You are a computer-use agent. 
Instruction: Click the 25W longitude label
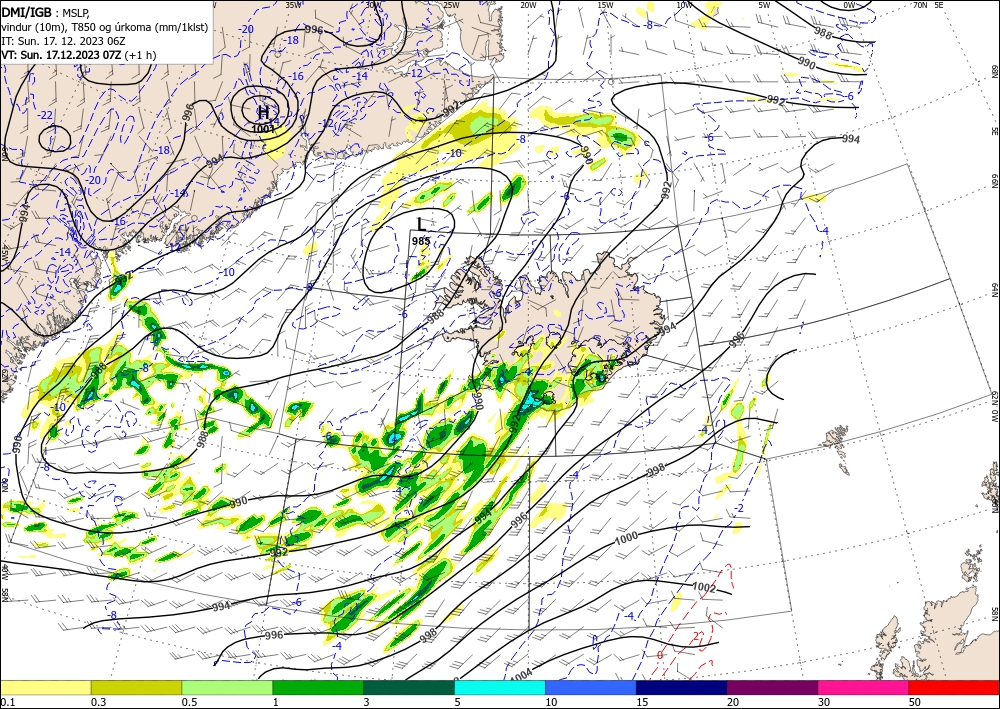[451, 5]
